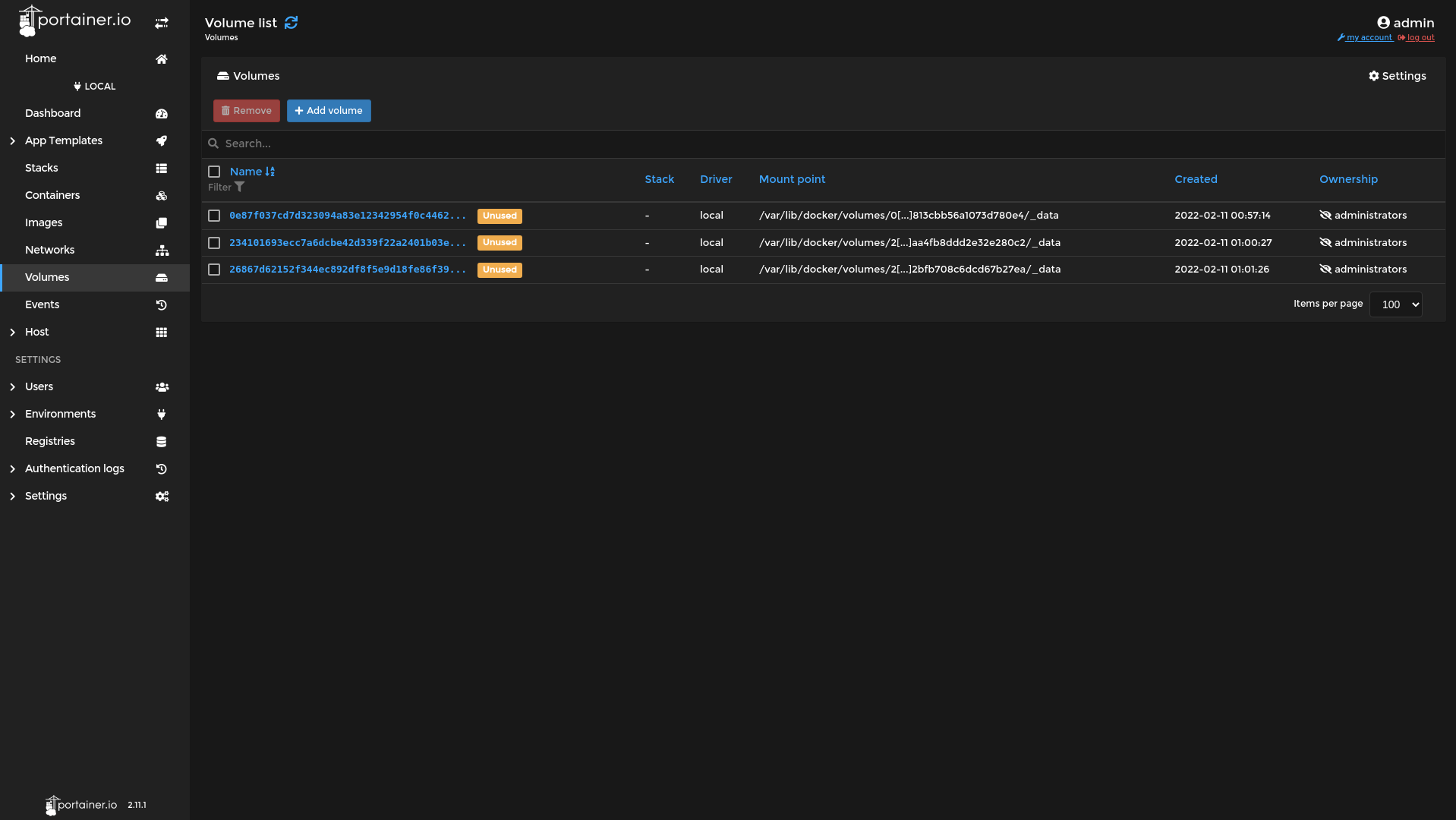Go to the Images page
The width and height of the screenshot is (1456, 820).
point(44,222)
